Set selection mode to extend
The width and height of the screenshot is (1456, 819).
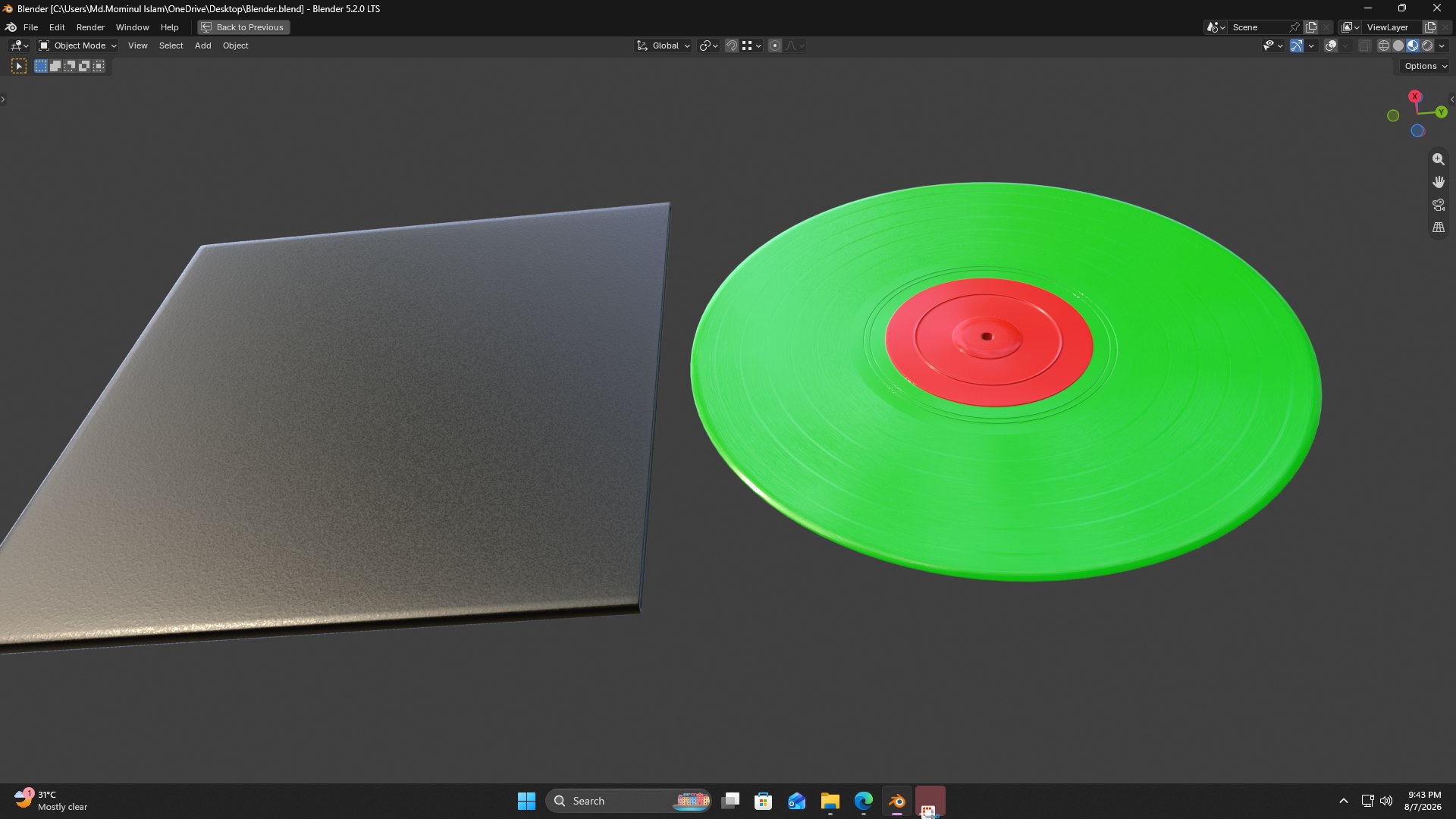[55, 67]
